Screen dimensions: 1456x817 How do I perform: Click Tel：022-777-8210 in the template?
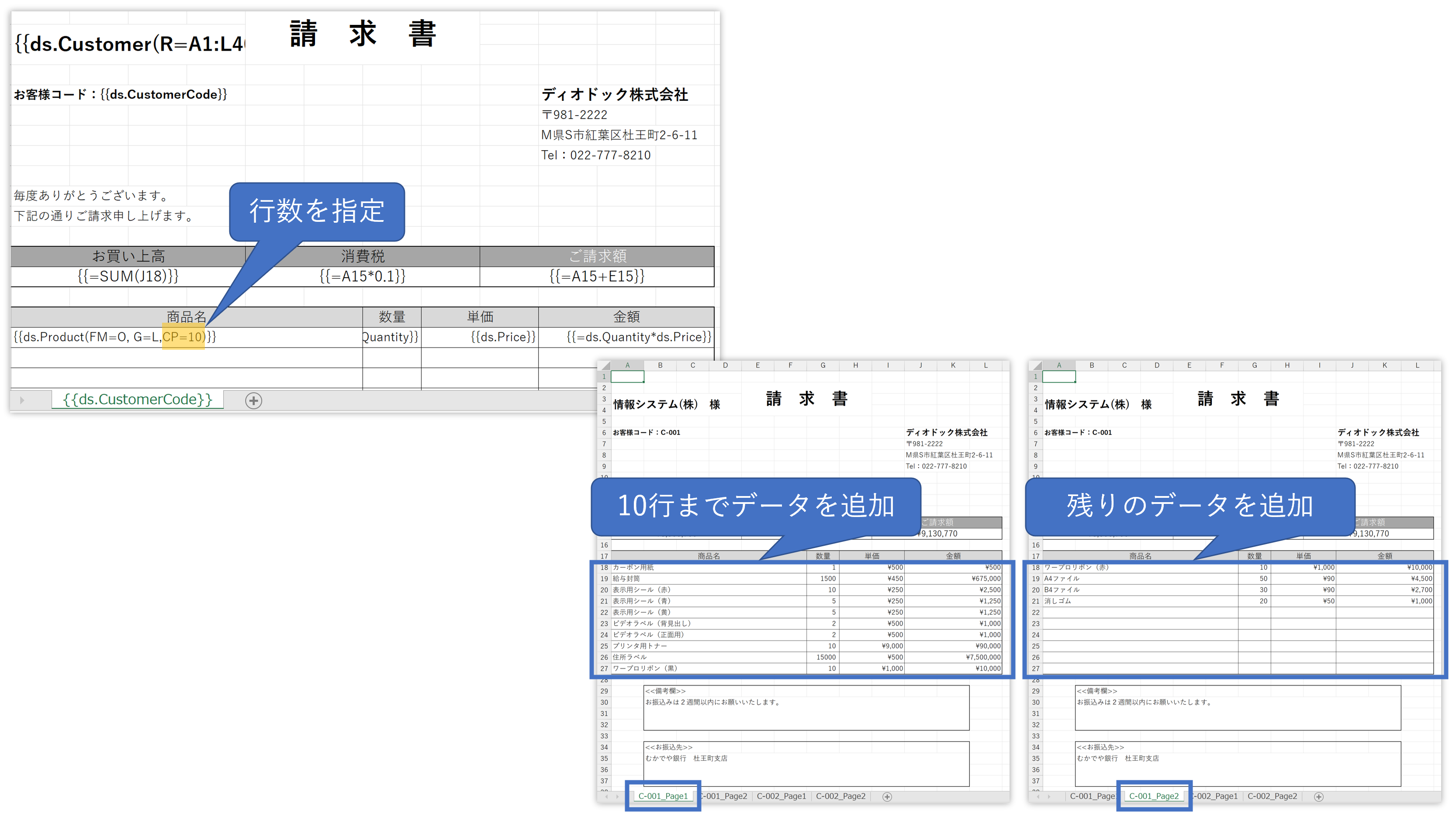596,155
